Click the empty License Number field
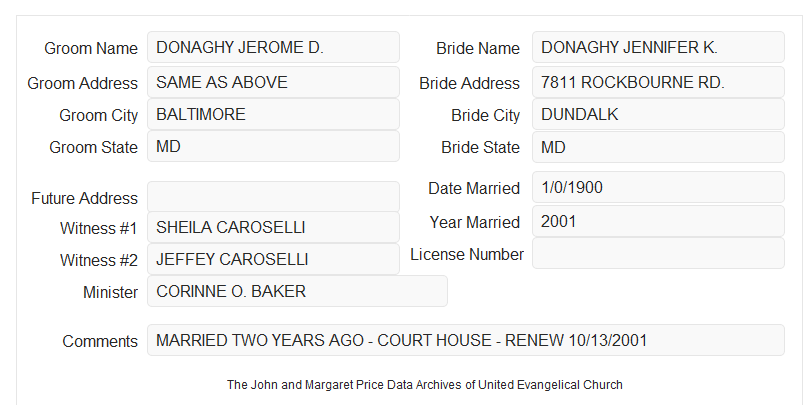Screen dimensions: 805x405 coord(658,253)
